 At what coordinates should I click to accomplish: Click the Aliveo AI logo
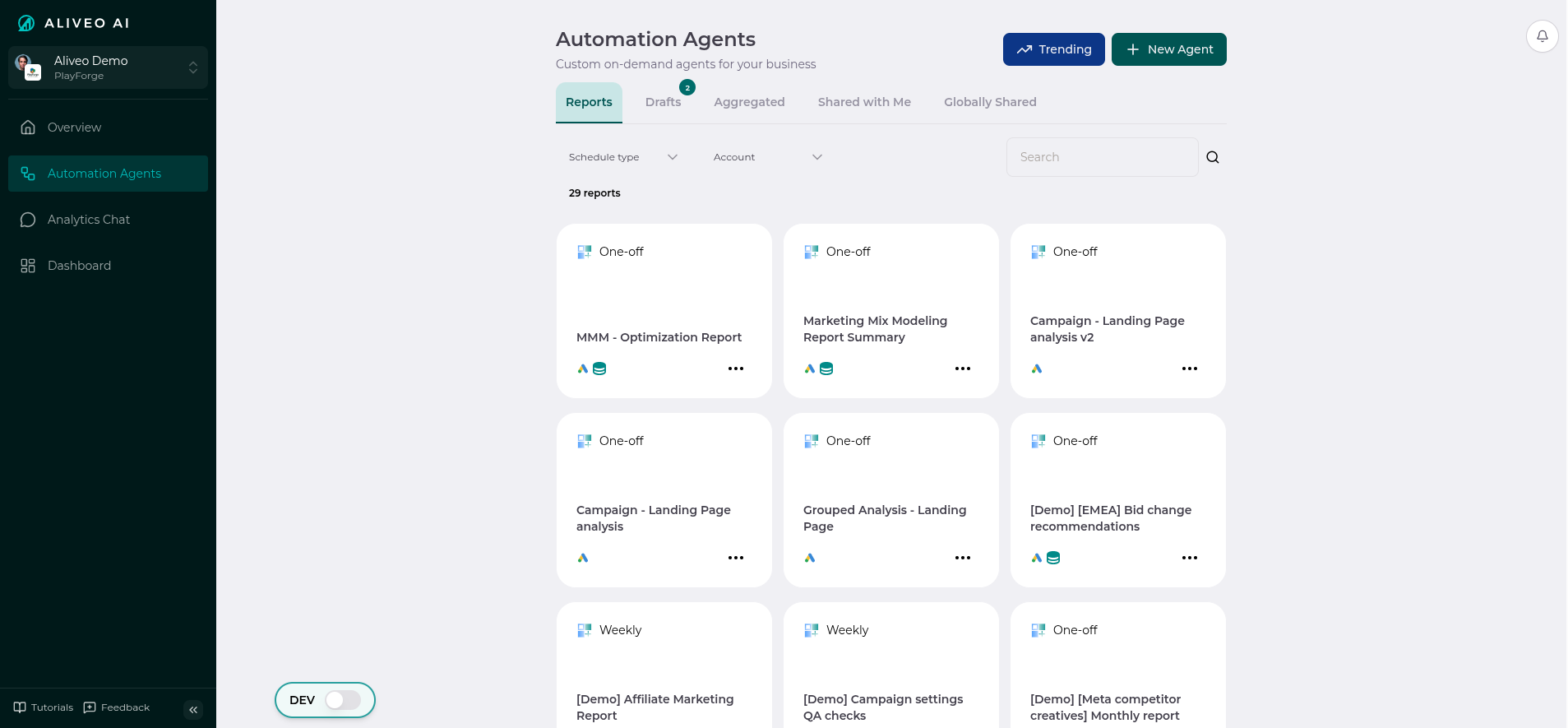(74, 23)
